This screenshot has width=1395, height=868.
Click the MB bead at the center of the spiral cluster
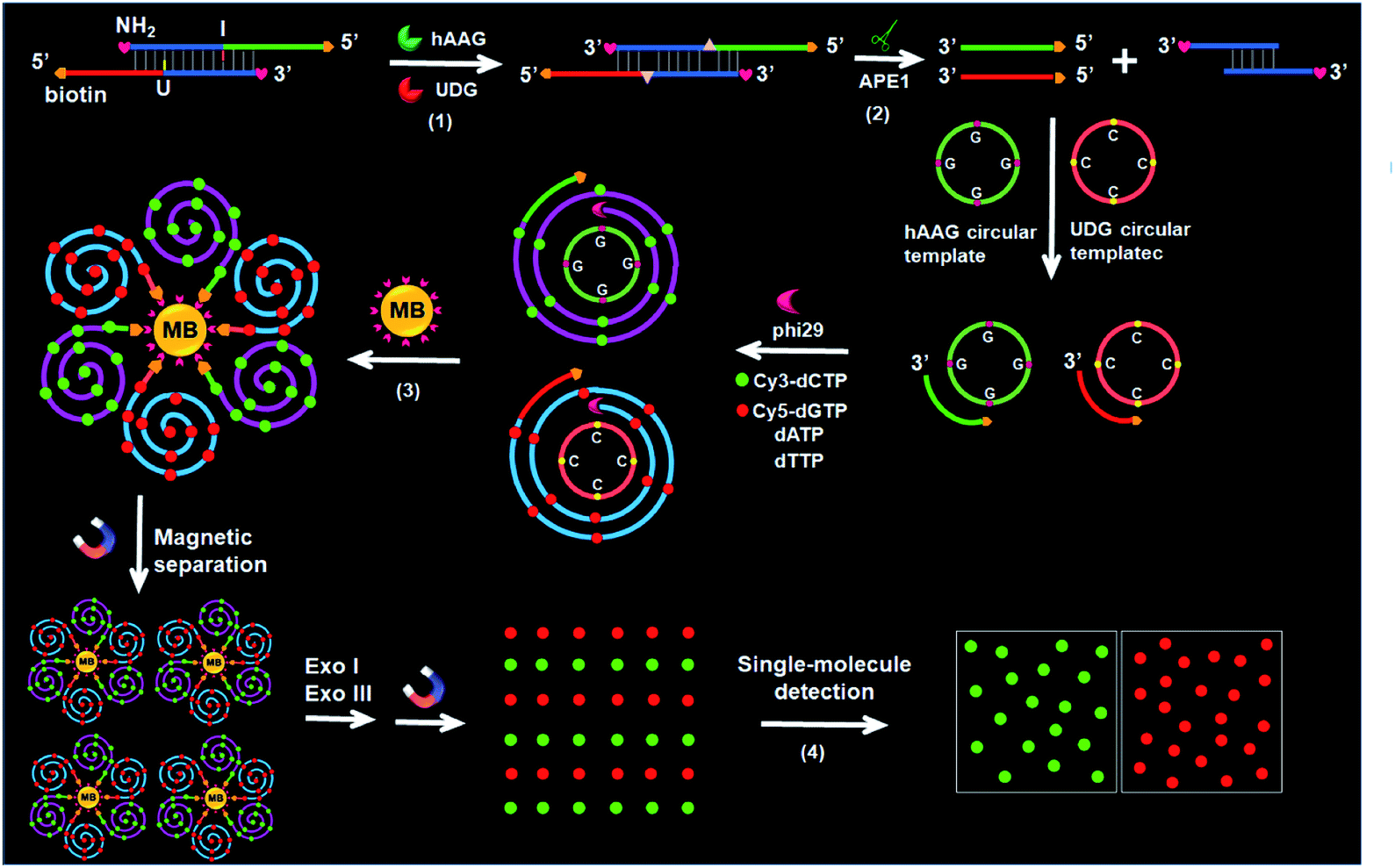pos(180,330)
